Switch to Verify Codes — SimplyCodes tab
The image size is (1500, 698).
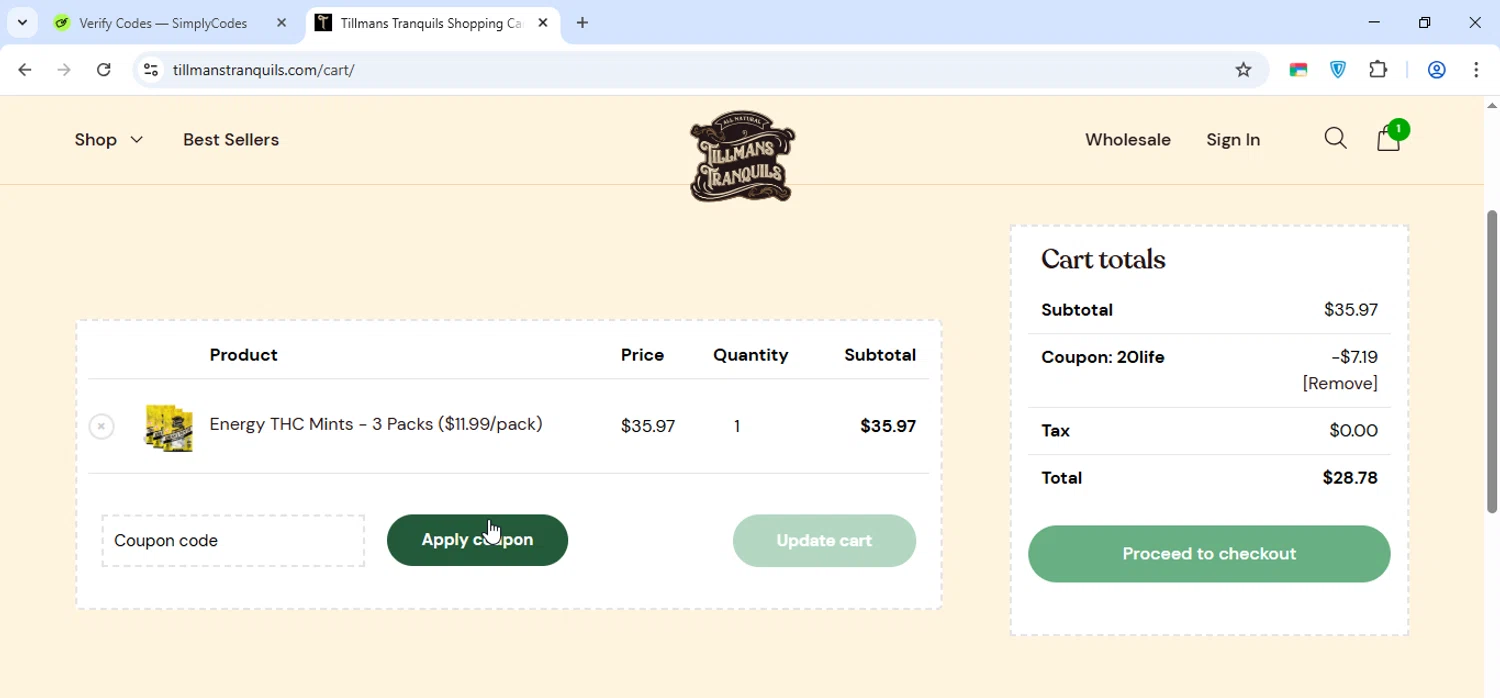click(x=163, y=23)
